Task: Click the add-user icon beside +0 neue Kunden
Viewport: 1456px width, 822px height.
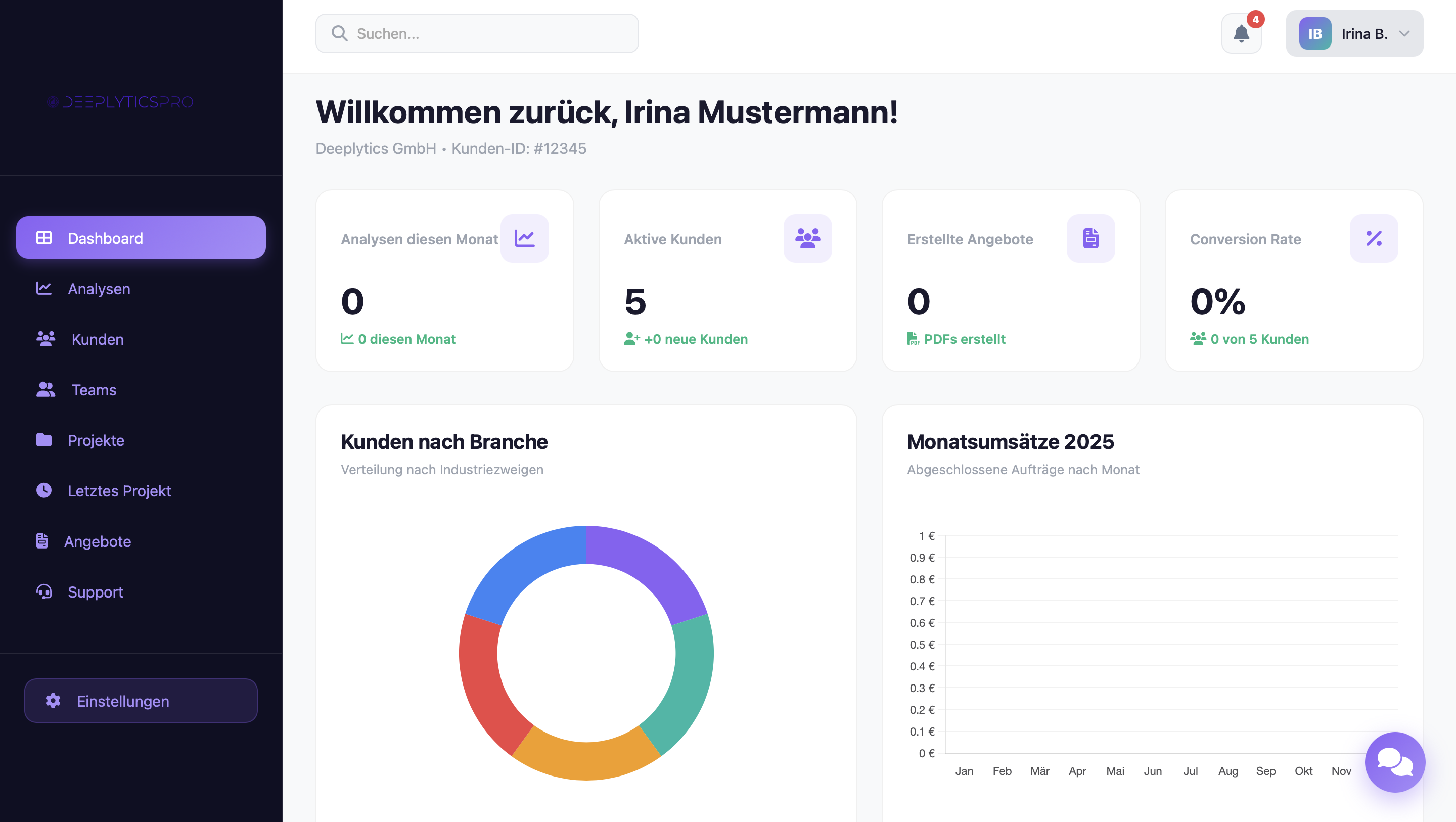Action: [x=632, y=339]
